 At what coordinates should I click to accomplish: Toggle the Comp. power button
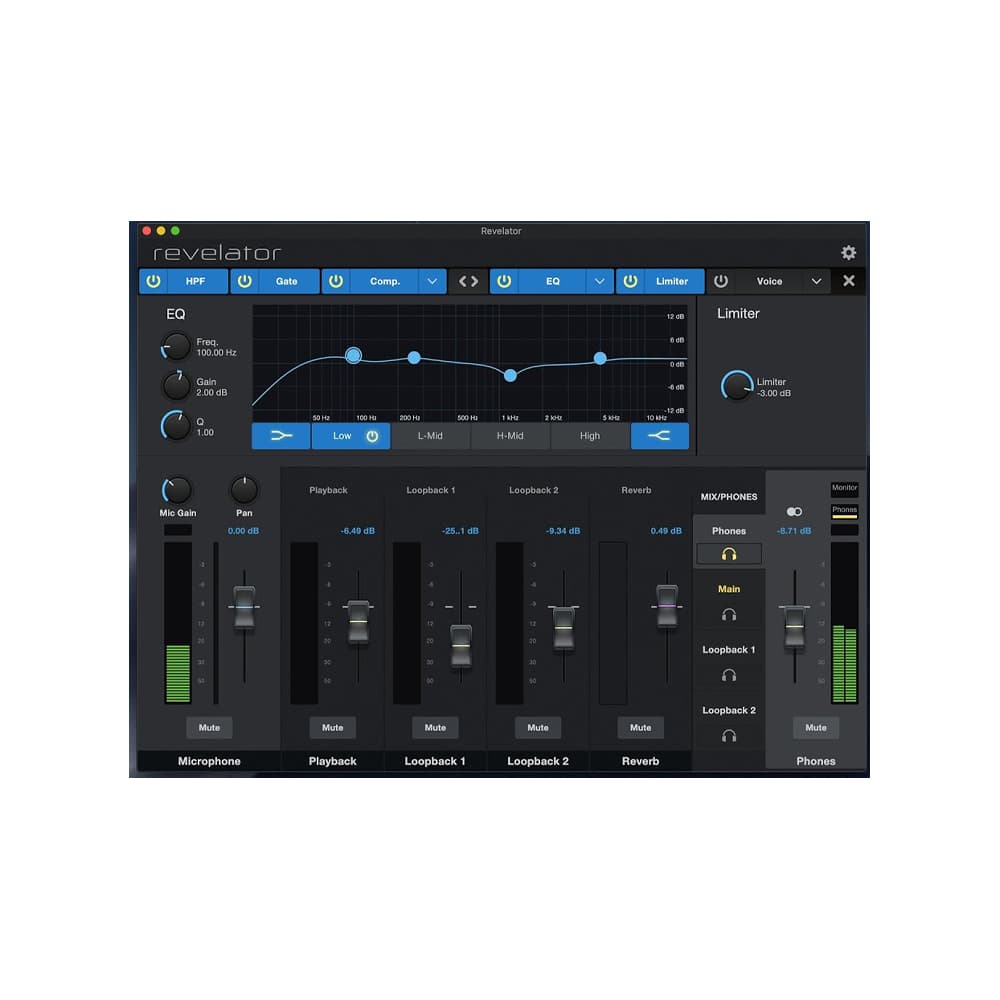pos(336,281)
